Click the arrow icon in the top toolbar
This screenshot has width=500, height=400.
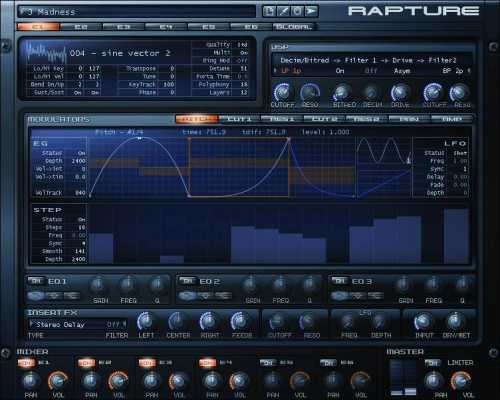pos(311,11)
